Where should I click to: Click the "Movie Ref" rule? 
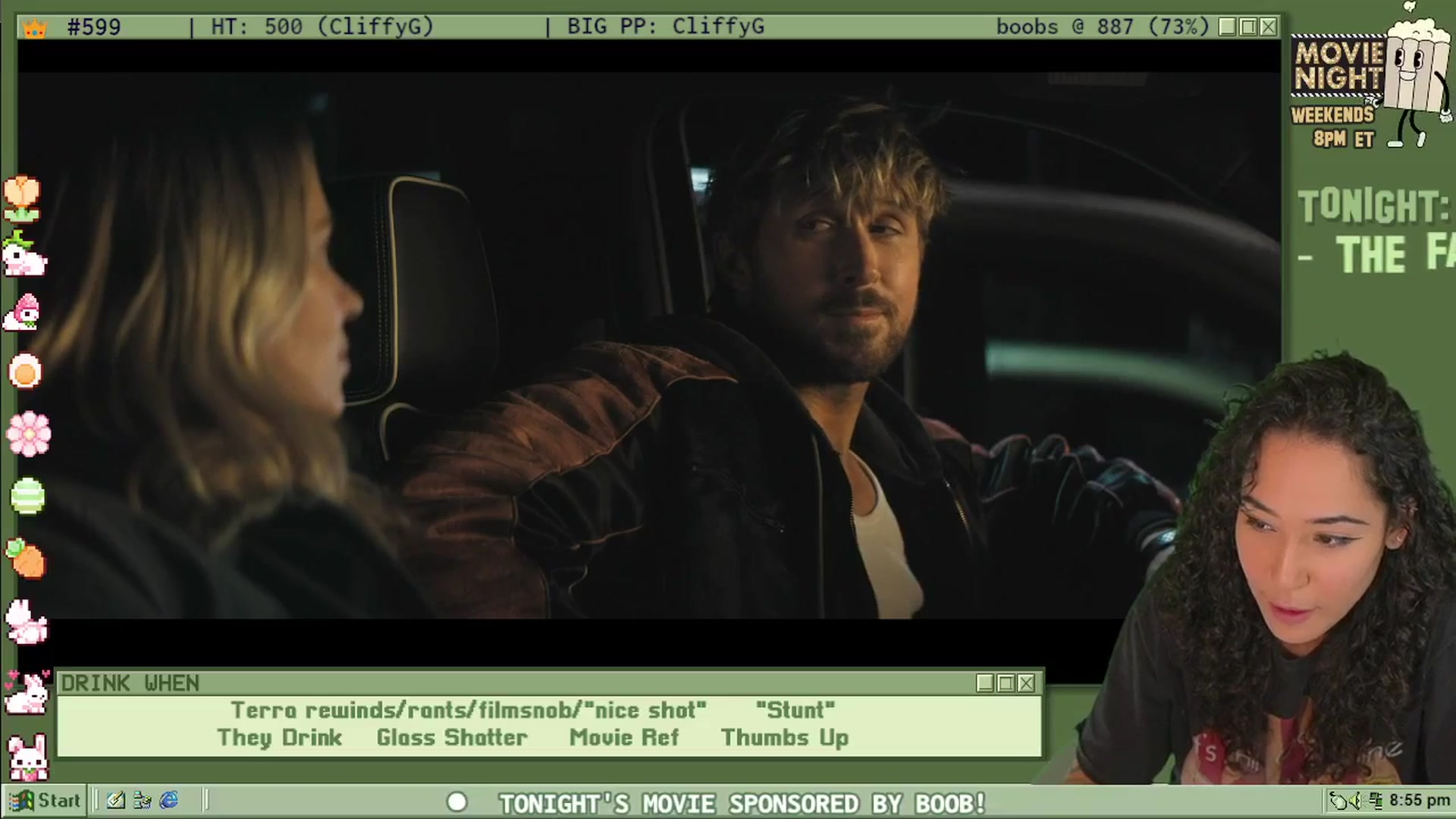[x=624, y=738]
